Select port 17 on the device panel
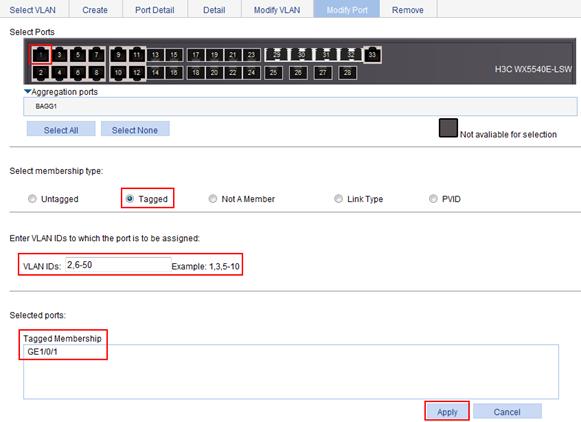The height and width of the screenshot is (422, 581). coord(196,55)
